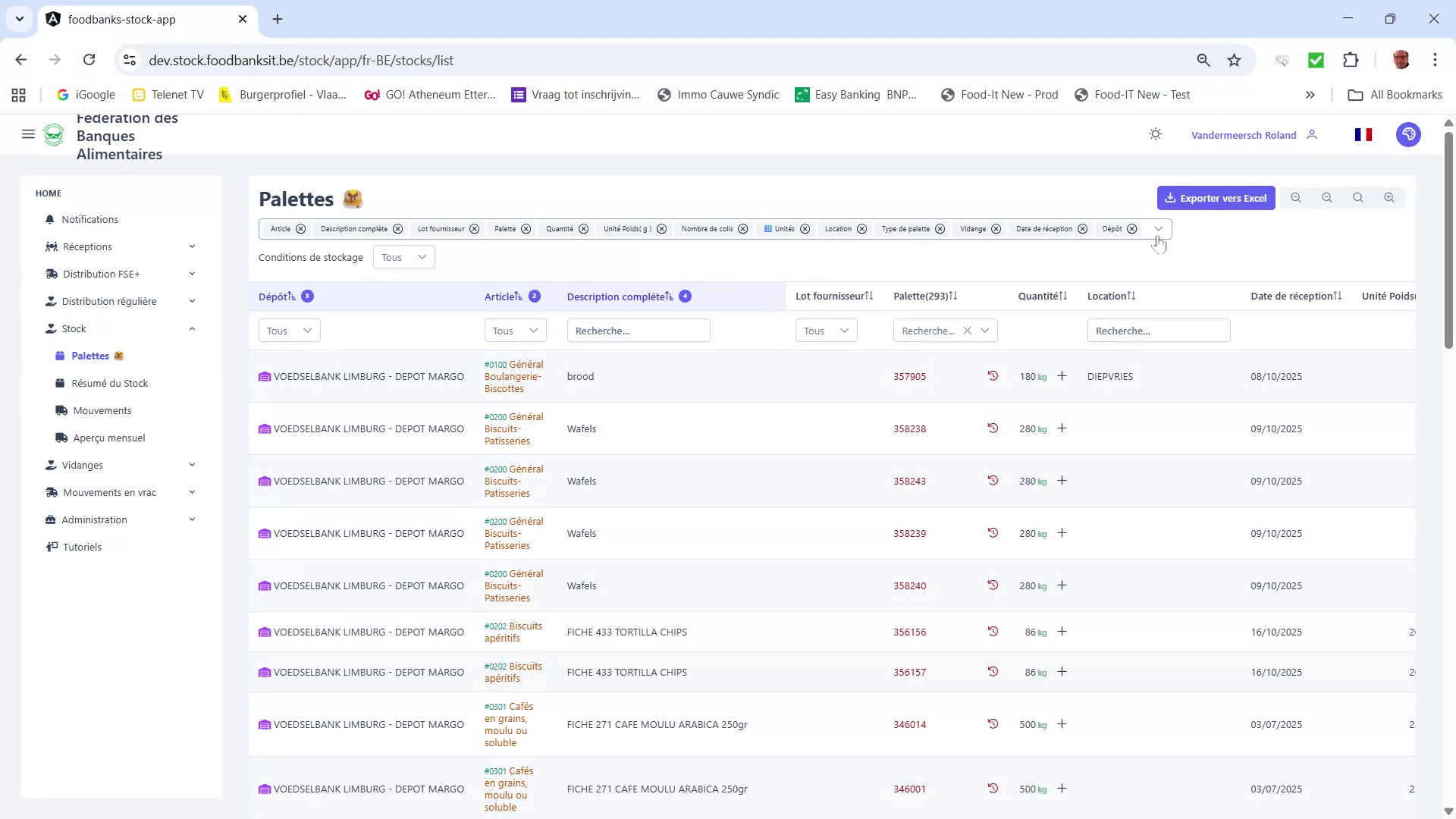This screenshot has height=819, width=1456.
Task: Toggle light/dark mode with the sun icon
Action: pyautogui.click(x=1155, y=134)
